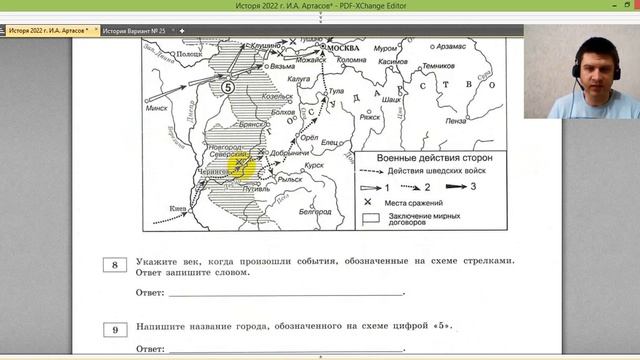Close the «История 2022 г. И.А. Артасов» tab

point(96,30)
